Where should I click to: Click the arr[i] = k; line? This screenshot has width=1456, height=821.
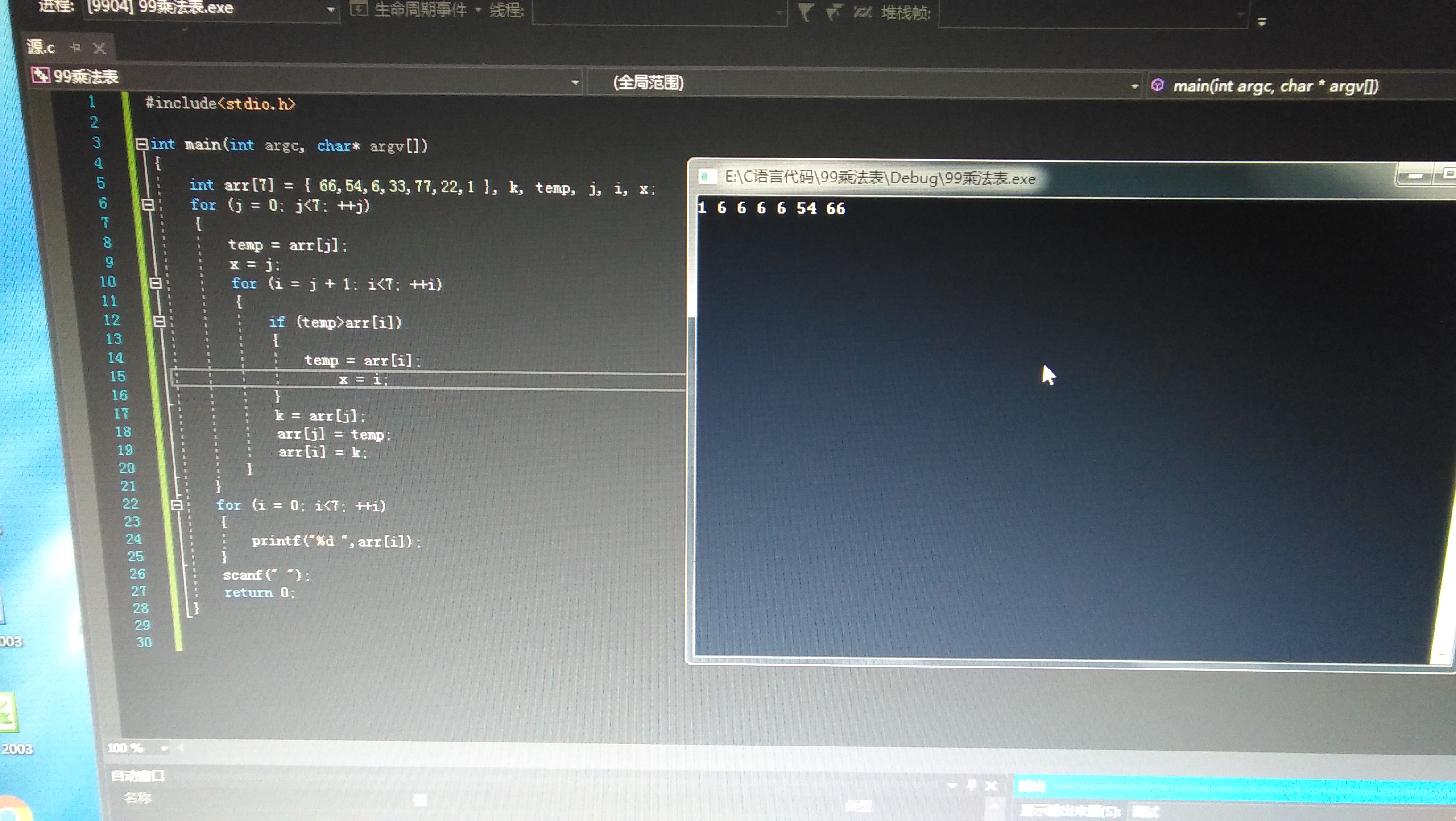(x=323, y=452)
